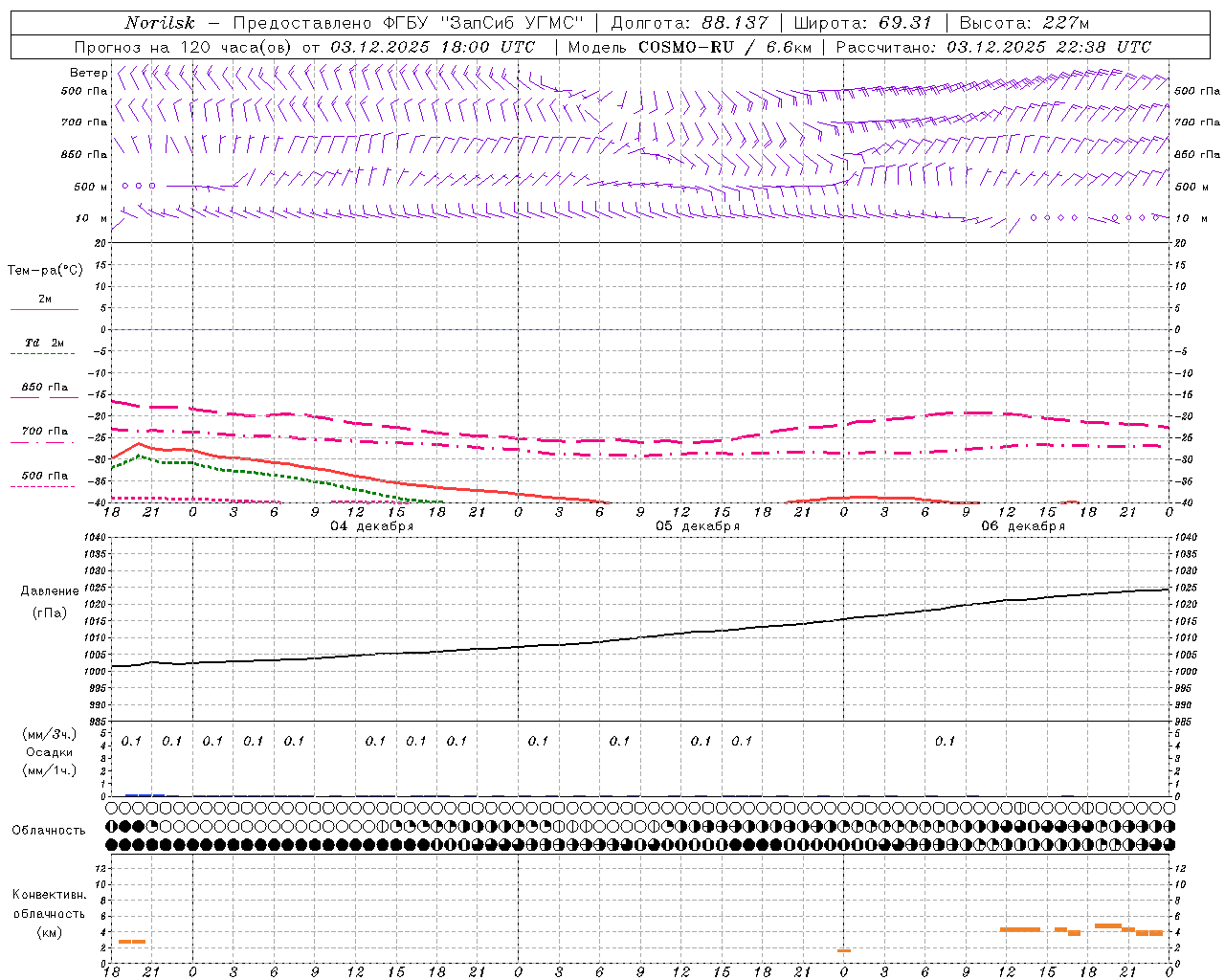Click the '04 декабря' date label
Viewport: 1225px width, 980px height.
371,526
